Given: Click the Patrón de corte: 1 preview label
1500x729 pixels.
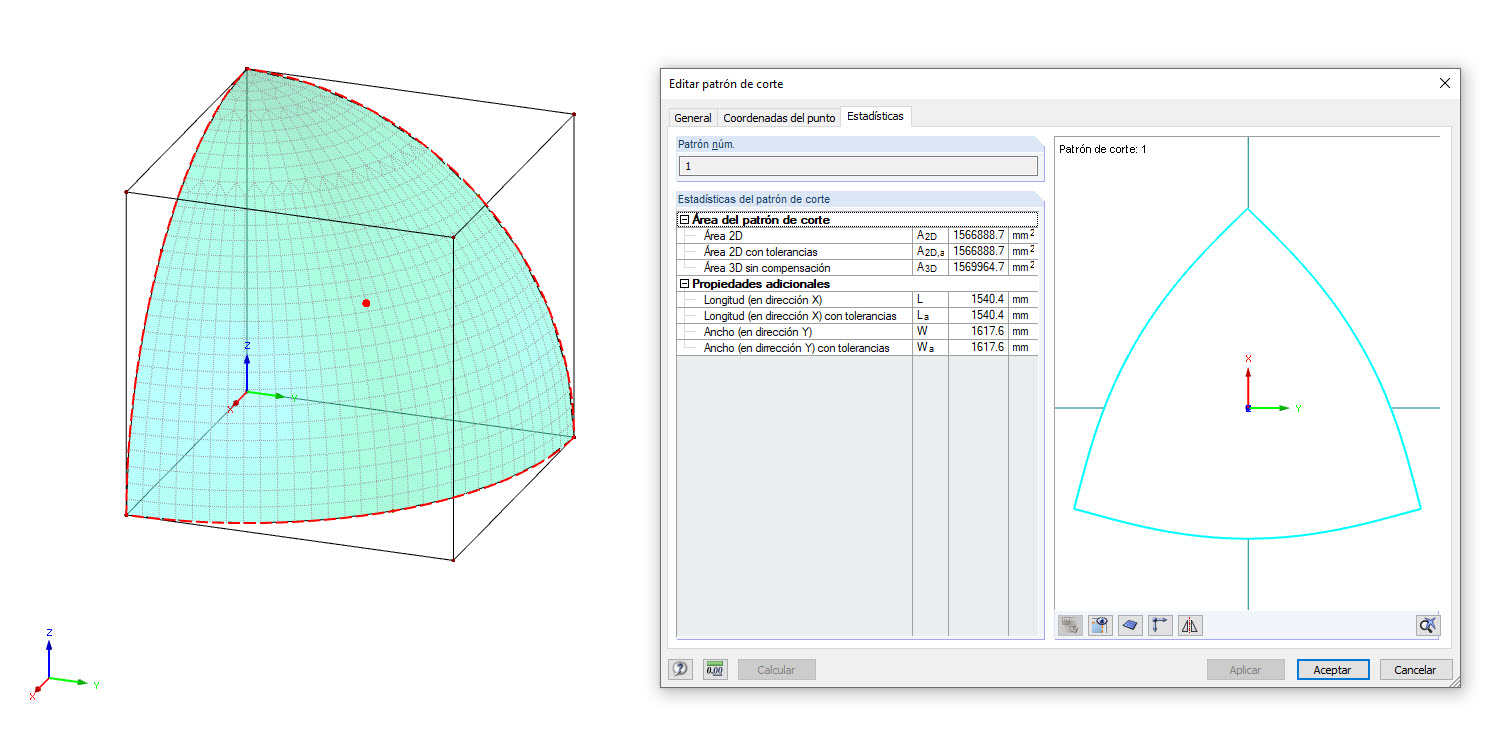Looking at the screenshot, I should [x=1102, y=149].
